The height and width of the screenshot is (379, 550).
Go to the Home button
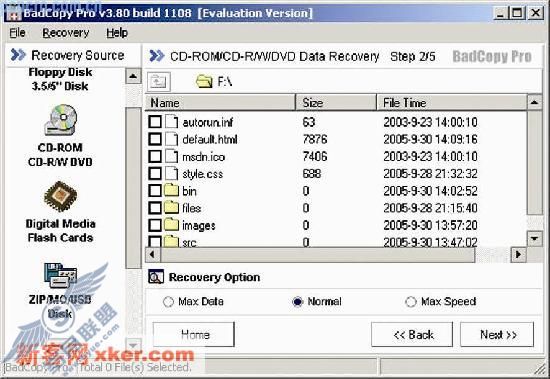click(194, 334)
